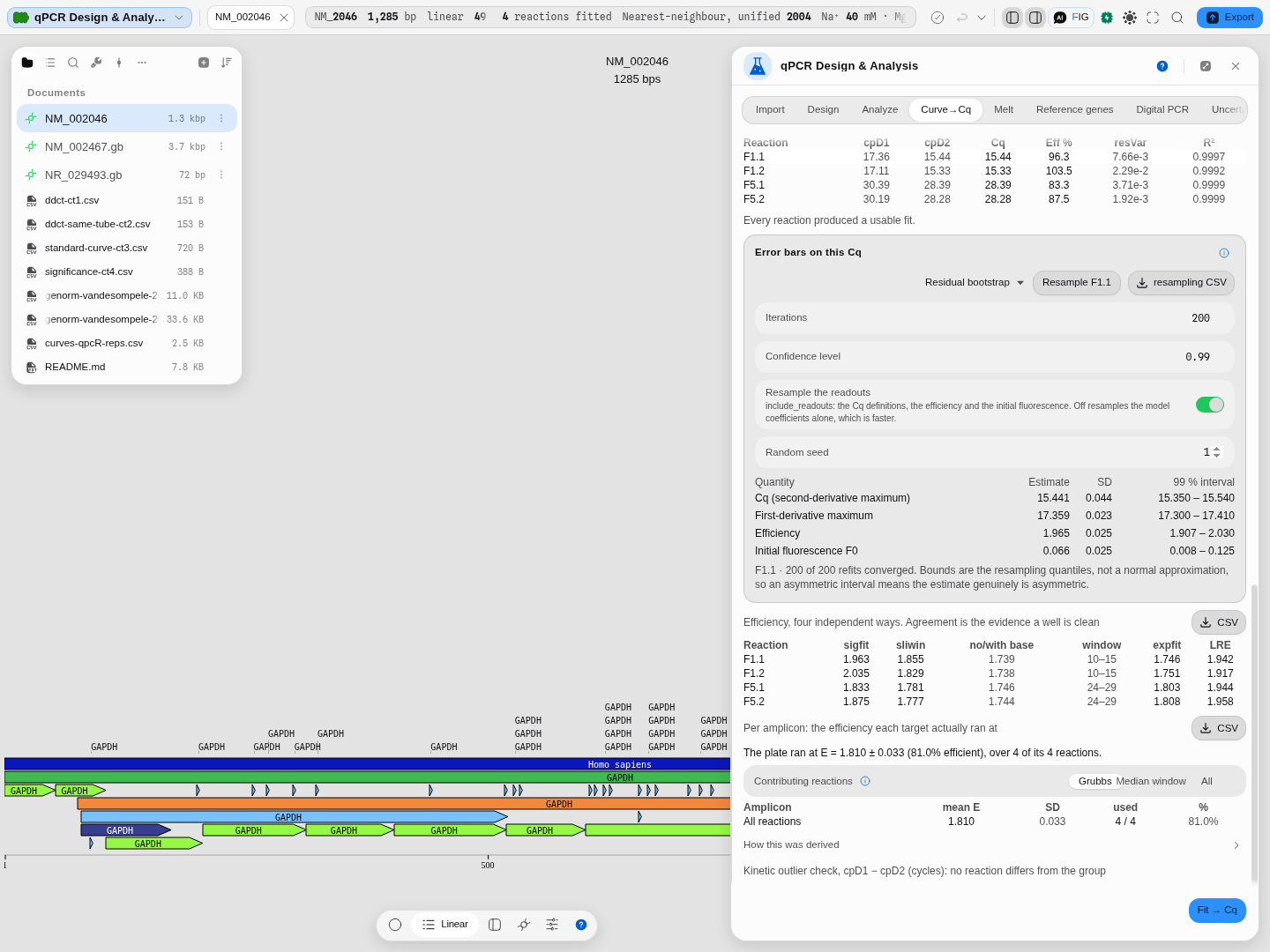Click the info icon beside Error bars heading
The width and height of the screenshot is (1270, 952).
(1224, 253)
